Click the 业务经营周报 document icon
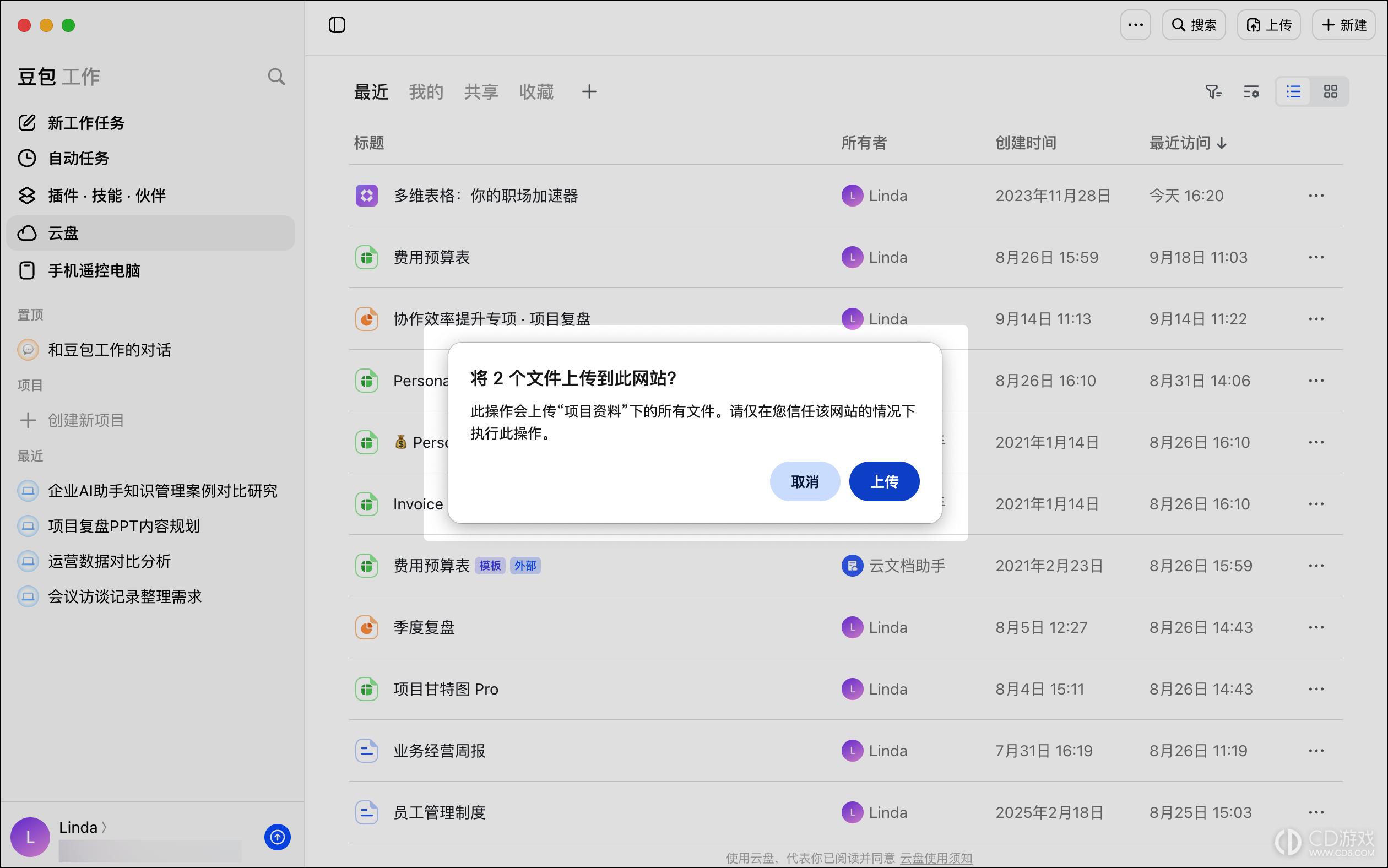1388x868 pixels. 366,751
